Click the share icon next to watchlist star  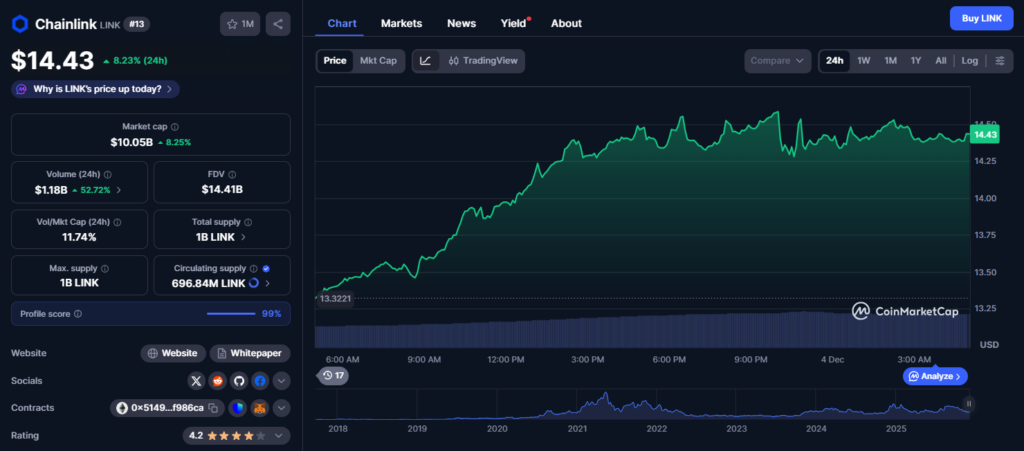[x=278, y=23]
